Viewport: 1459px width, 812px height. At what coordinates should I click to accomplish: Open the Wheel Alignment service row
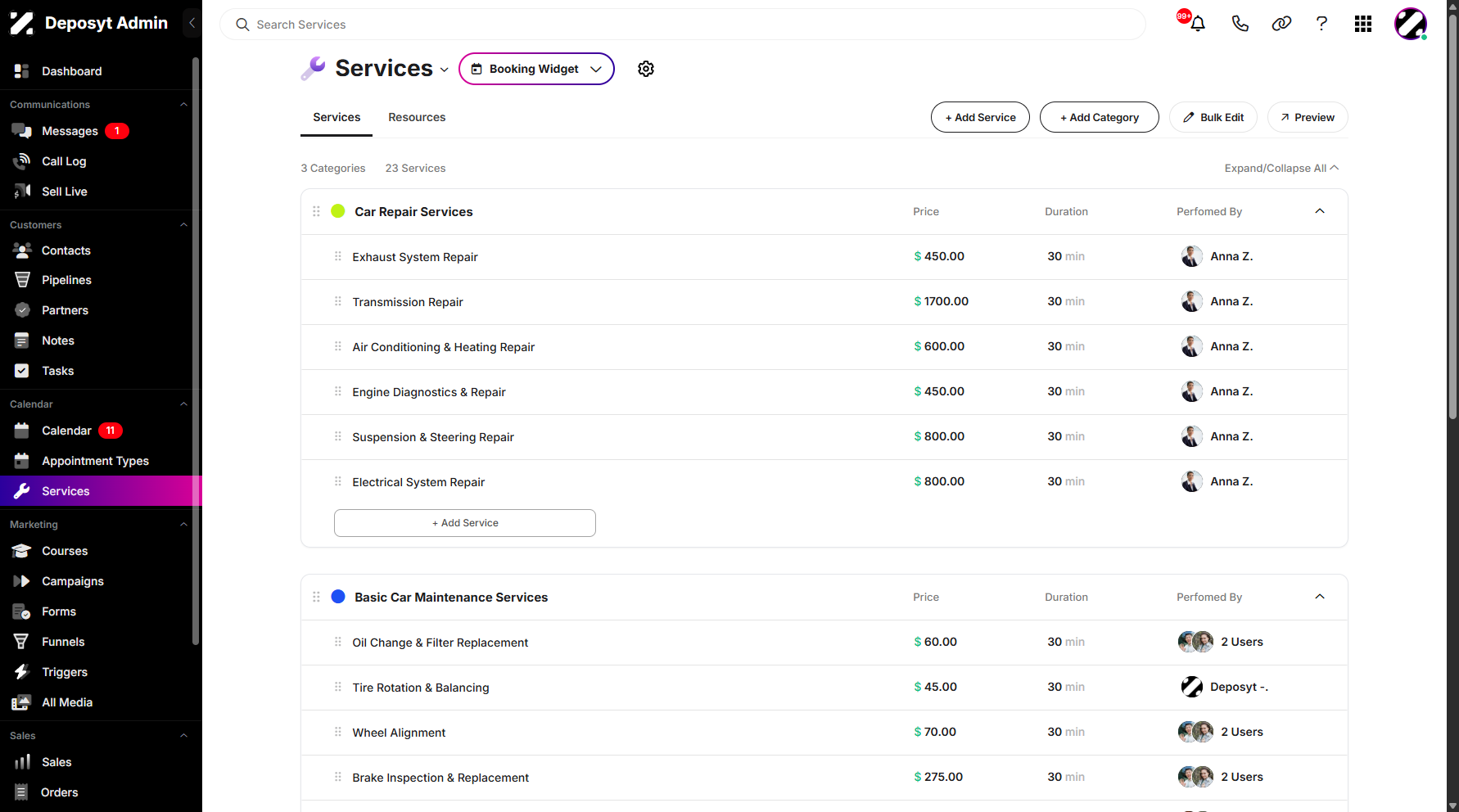[x=824, y=733]
